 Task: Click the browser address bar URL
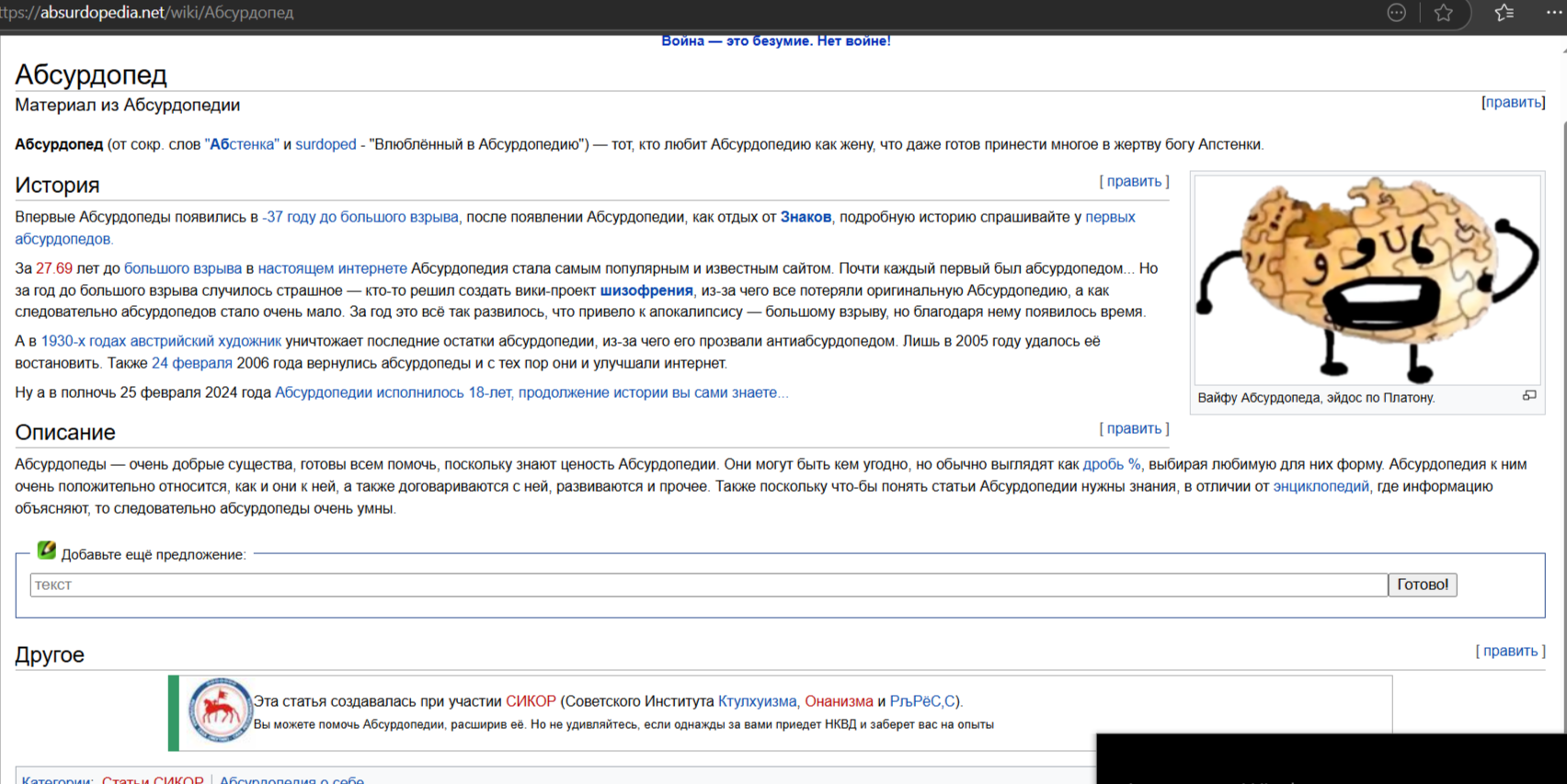point(147,13)
